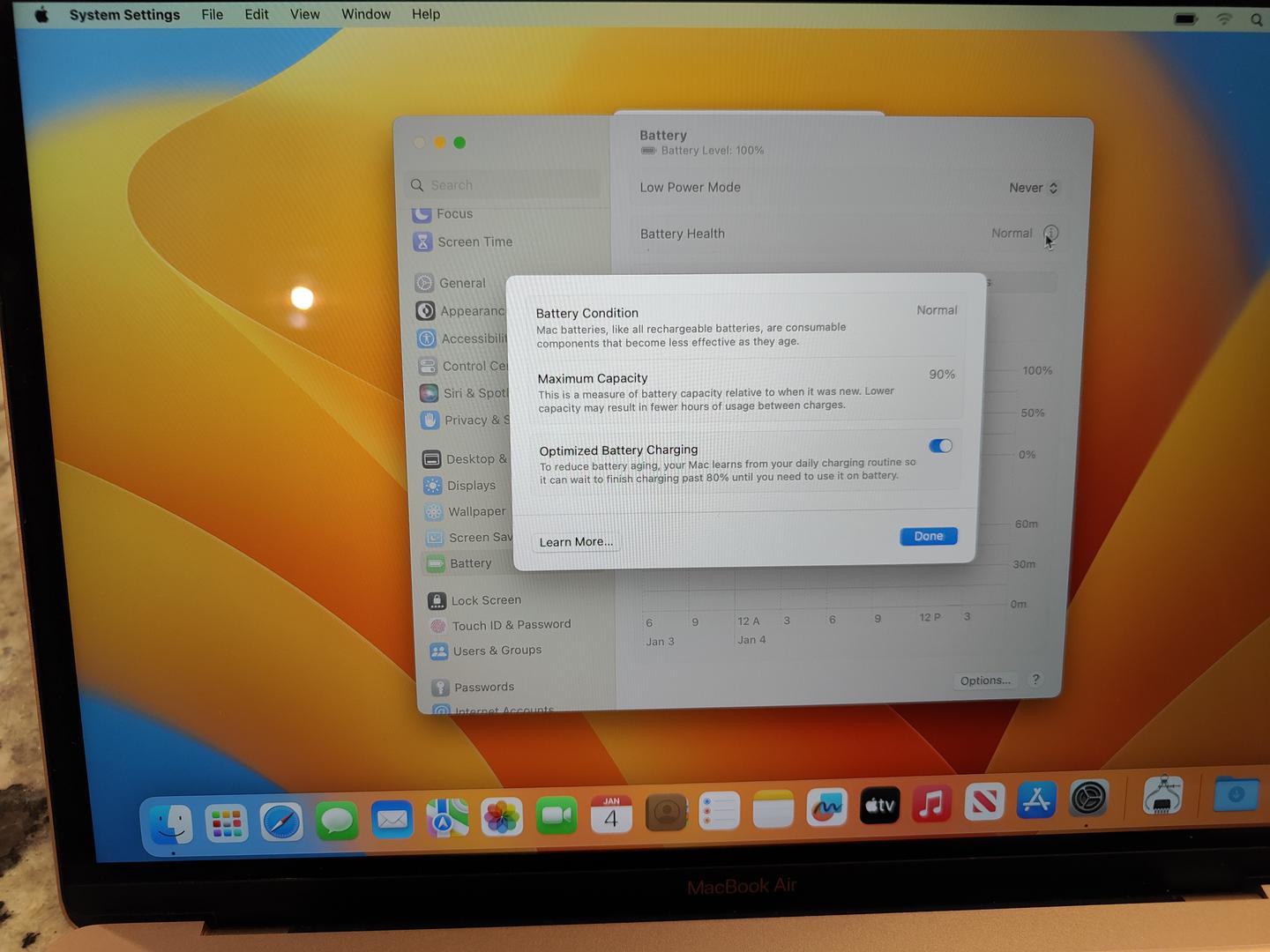Viewport: 1270px width, 952px height.
Task: Open Messages app in the Dock
Action: (337, 822)
